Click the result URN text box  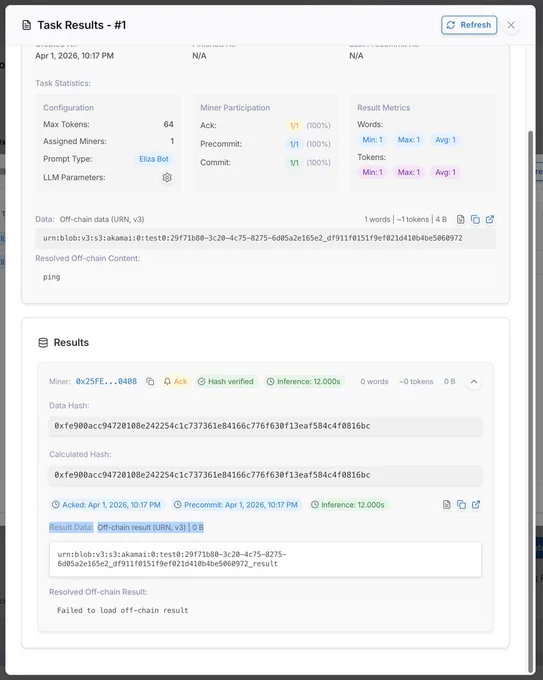coord(265,559)
